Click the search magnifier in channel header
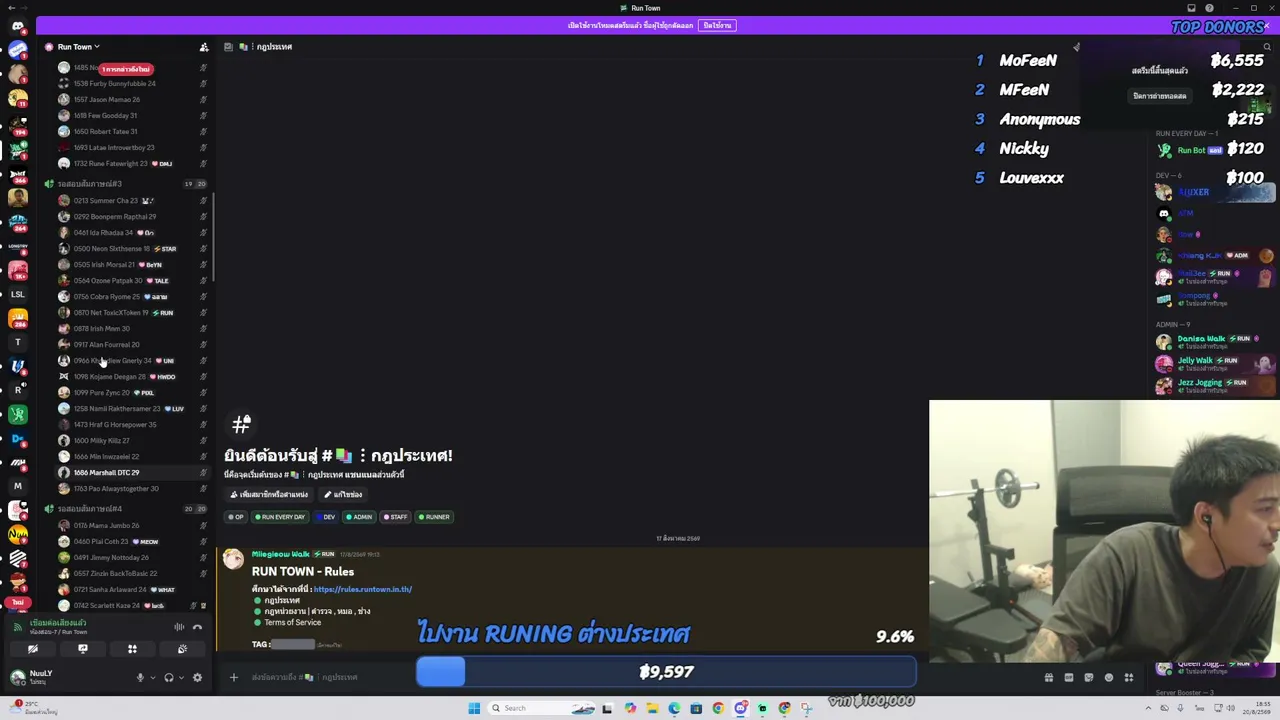This screenshot has width=1280, height=720. [1267, 47]
